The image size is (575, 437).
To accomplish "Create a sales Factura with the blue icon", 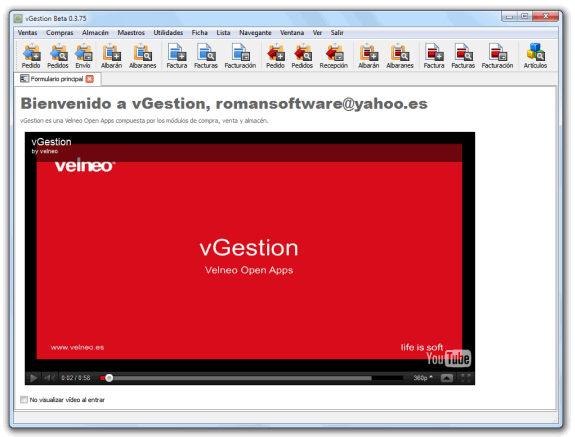I will (177, 56).
